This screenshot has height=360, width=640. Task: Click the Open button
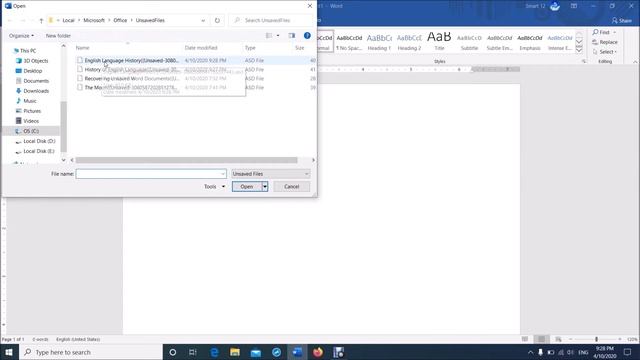247,187
